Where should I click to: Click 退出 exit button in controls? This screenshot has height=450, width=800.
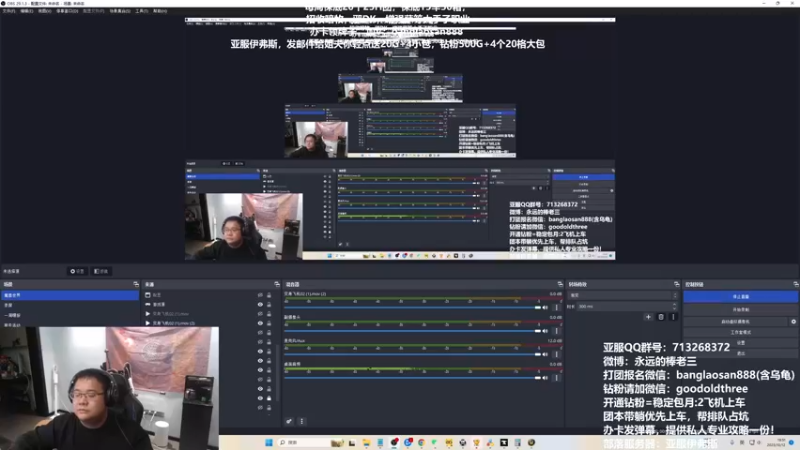point(740,353)
